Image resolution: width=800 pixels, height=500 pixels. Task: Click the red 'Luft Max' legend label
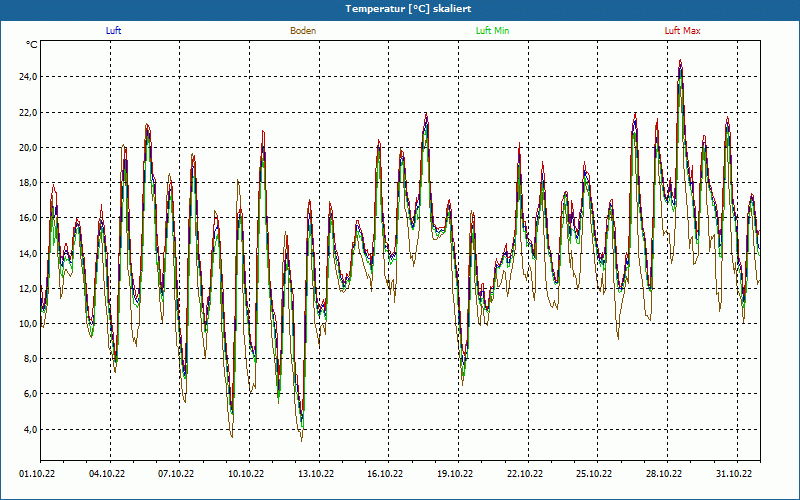click(x=682, y=31)
